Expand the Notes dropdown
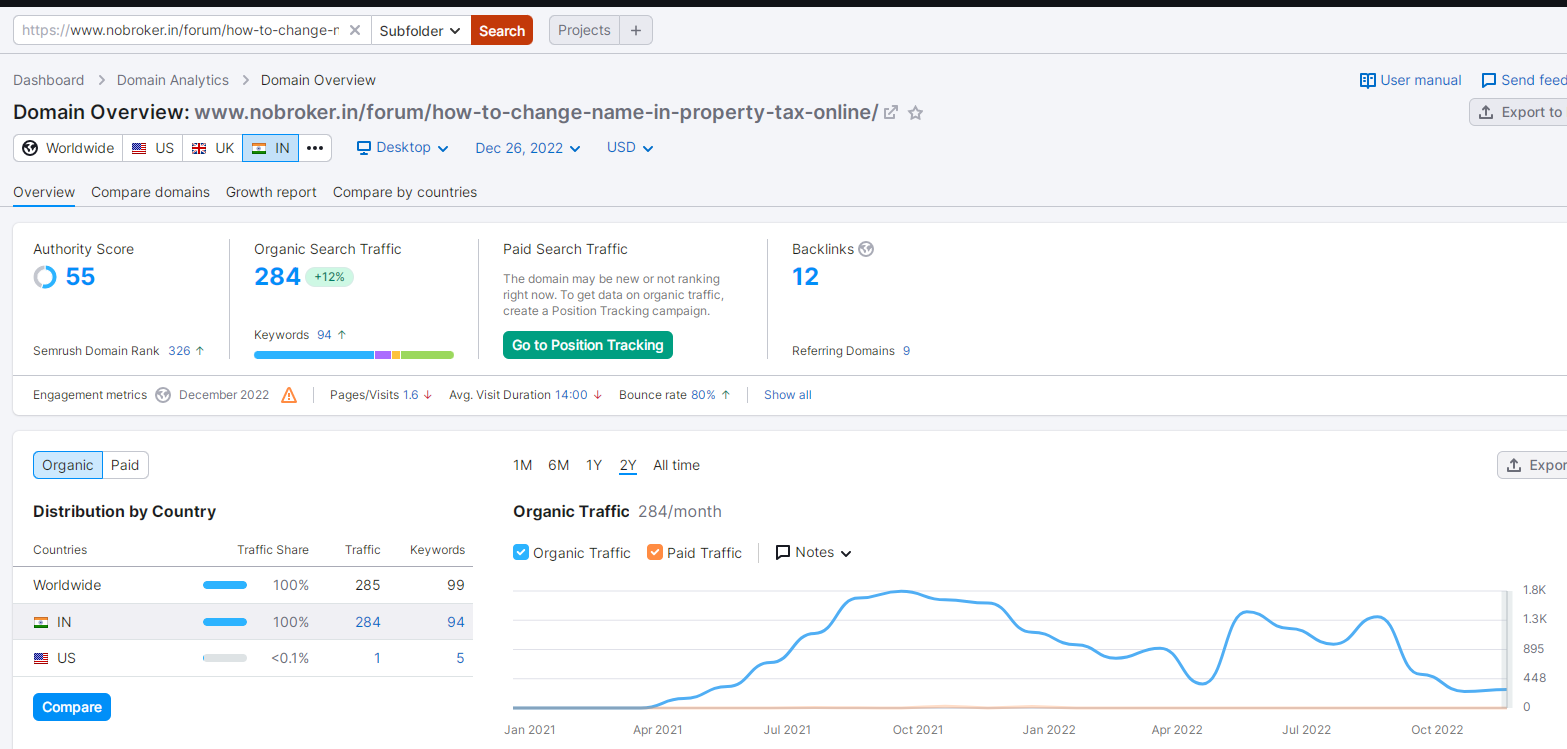This screenshot has width=1567, height=749. click(x=814, y=552)
